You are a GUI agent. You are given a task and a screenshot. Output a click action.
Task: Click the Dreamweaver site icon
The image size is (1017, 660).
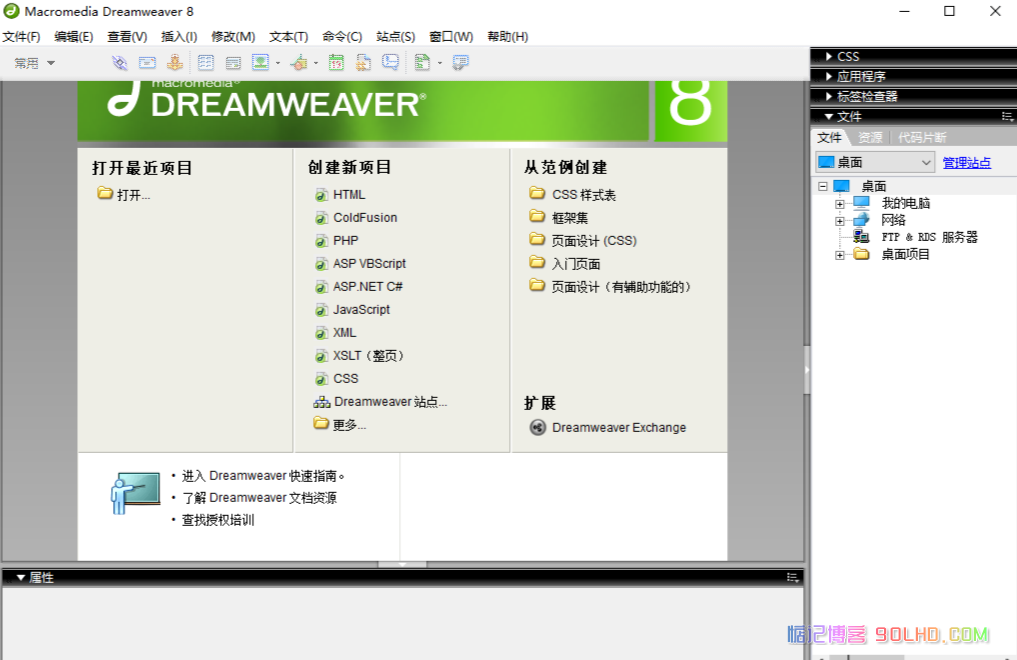point(322,403)
